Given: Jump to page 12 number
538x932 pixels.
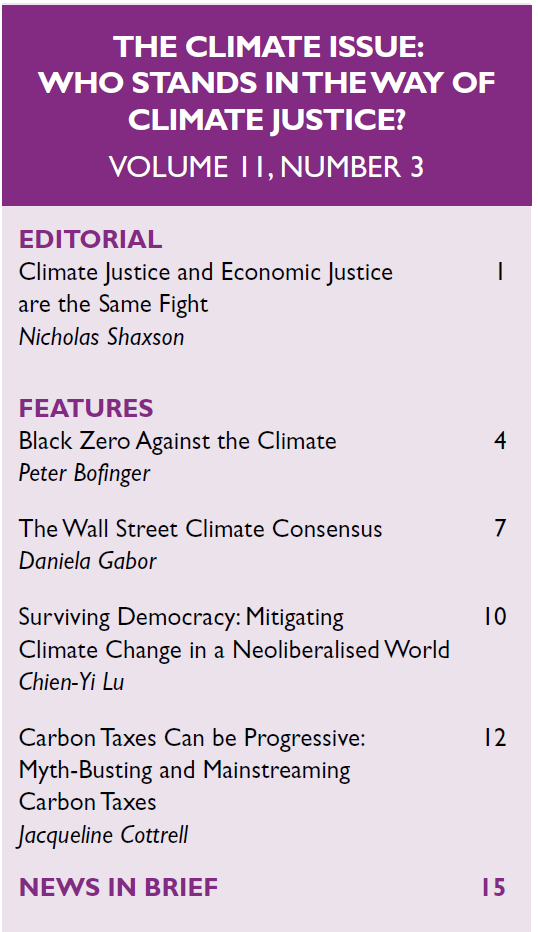Looking at the screenshot, I should point(495,738).
